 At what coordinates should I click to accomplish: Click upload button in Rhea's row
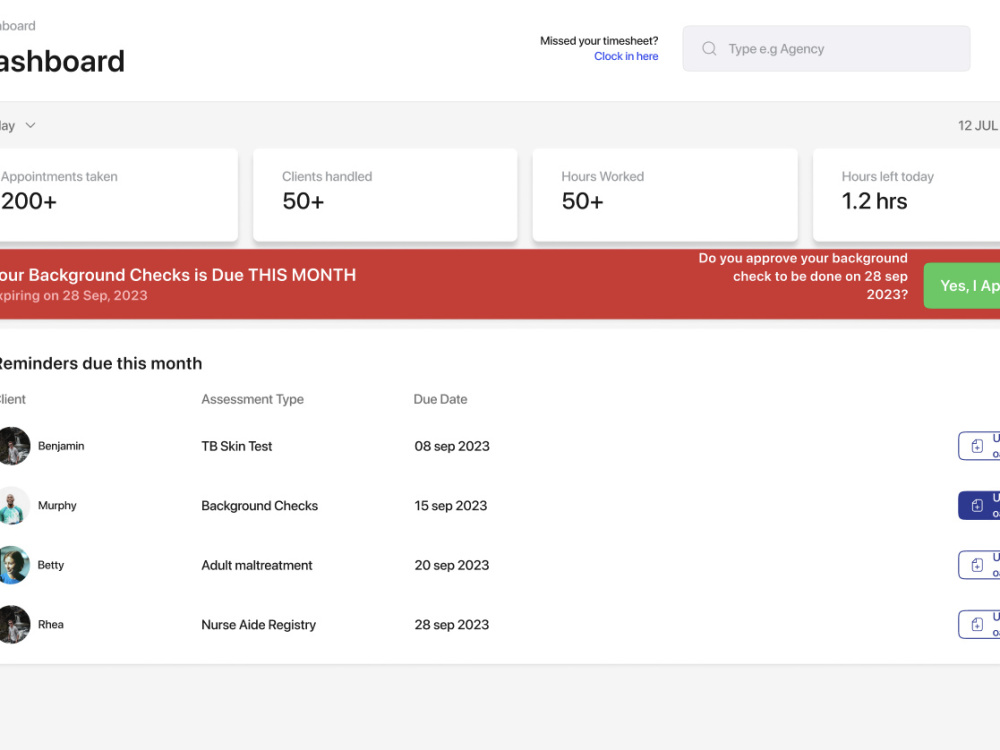979,624
